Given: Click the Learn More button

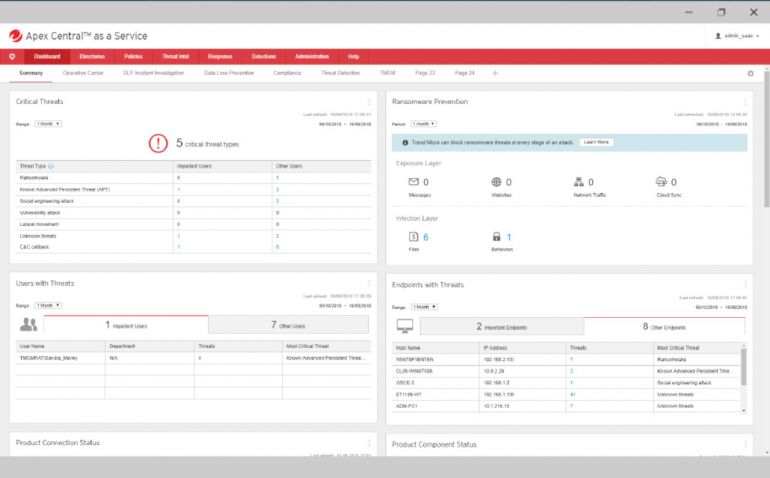Looking at the screenshot, I should click(x=596, y=143).
